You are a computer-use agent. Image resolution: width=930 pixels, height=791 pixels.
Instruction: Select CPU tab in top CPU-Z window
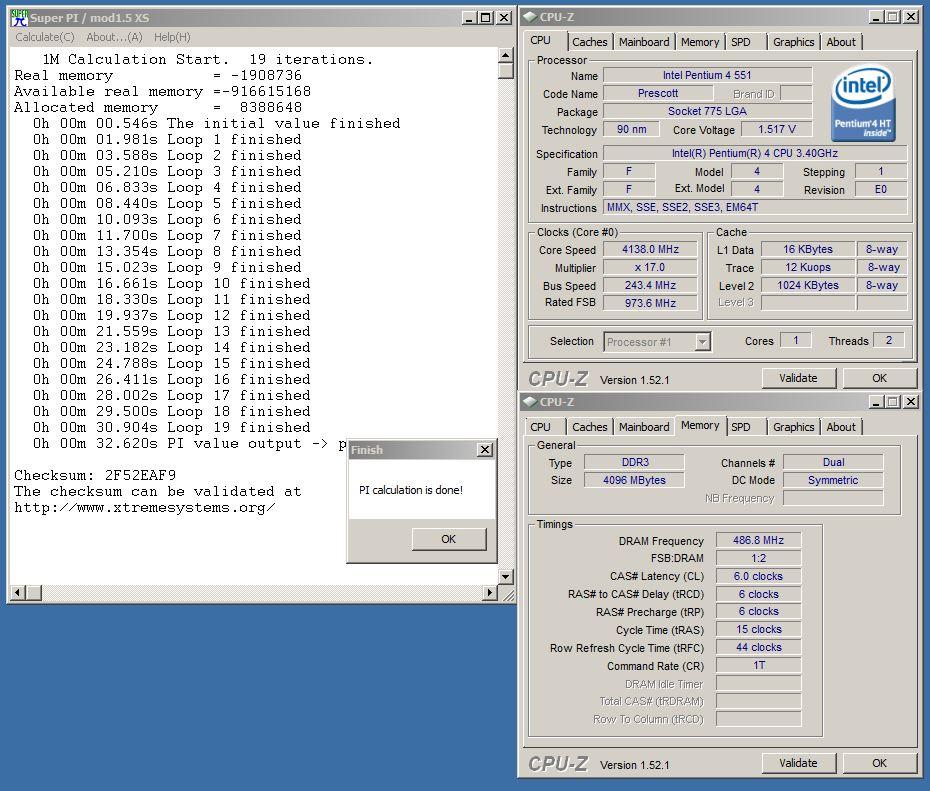tap(540, 40)
